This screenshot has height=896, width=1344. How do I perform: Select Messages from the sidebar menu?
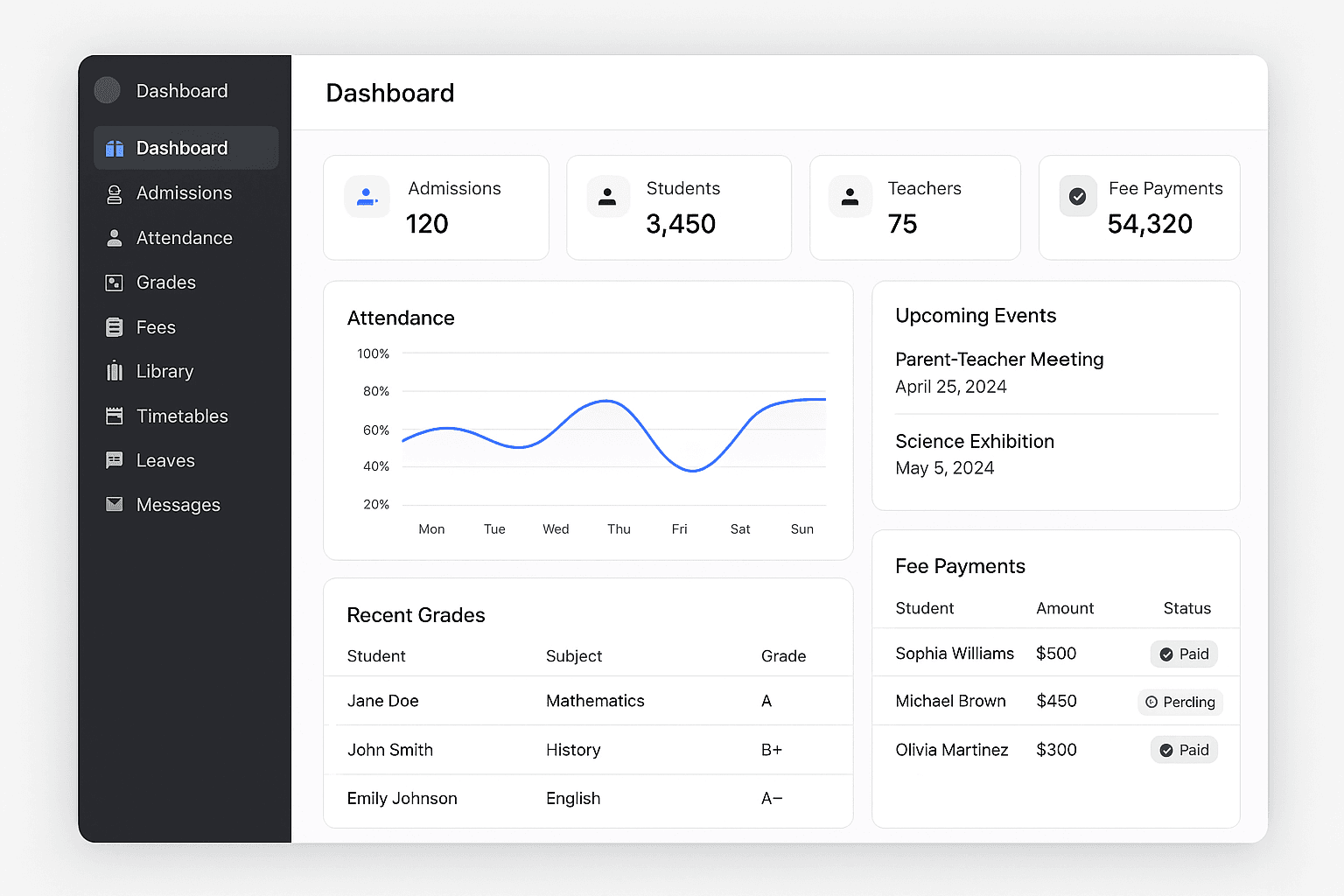178,505
